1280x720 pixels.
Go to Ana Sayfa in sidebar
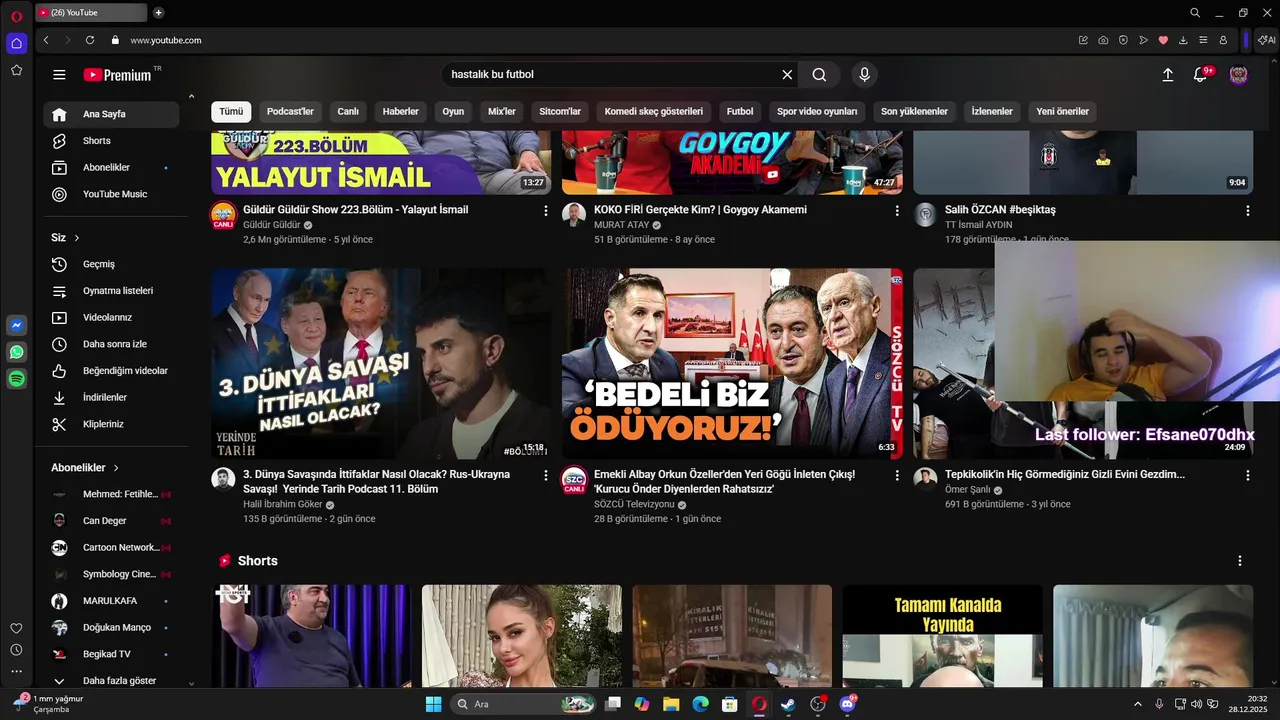point(111,114)
